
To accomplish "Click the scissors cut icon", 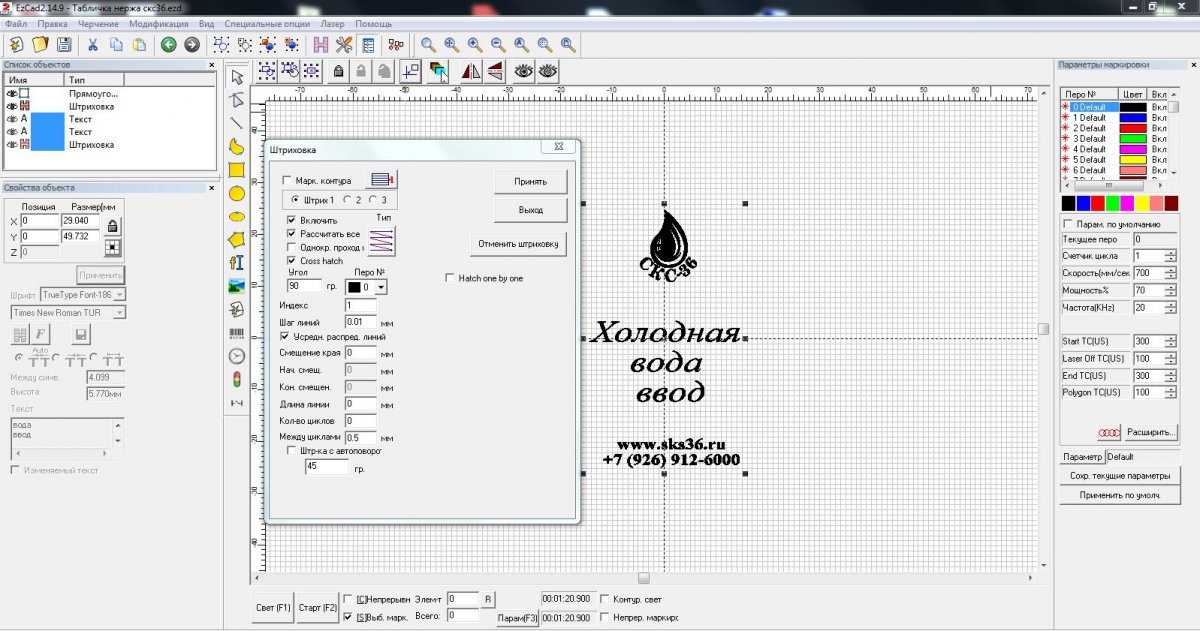I will [92, 45].
